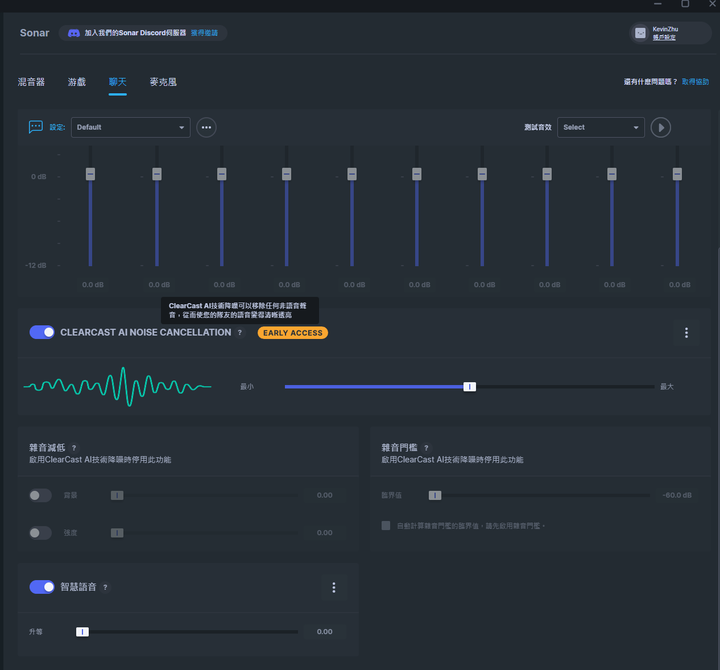Click the -12 dB axis label

coord(36,265)
